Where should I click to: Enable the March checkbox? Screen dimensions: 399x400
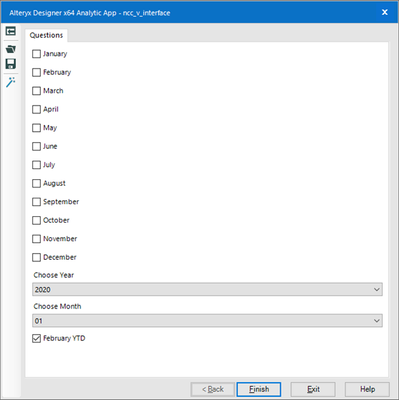click(x=36, y=91)
